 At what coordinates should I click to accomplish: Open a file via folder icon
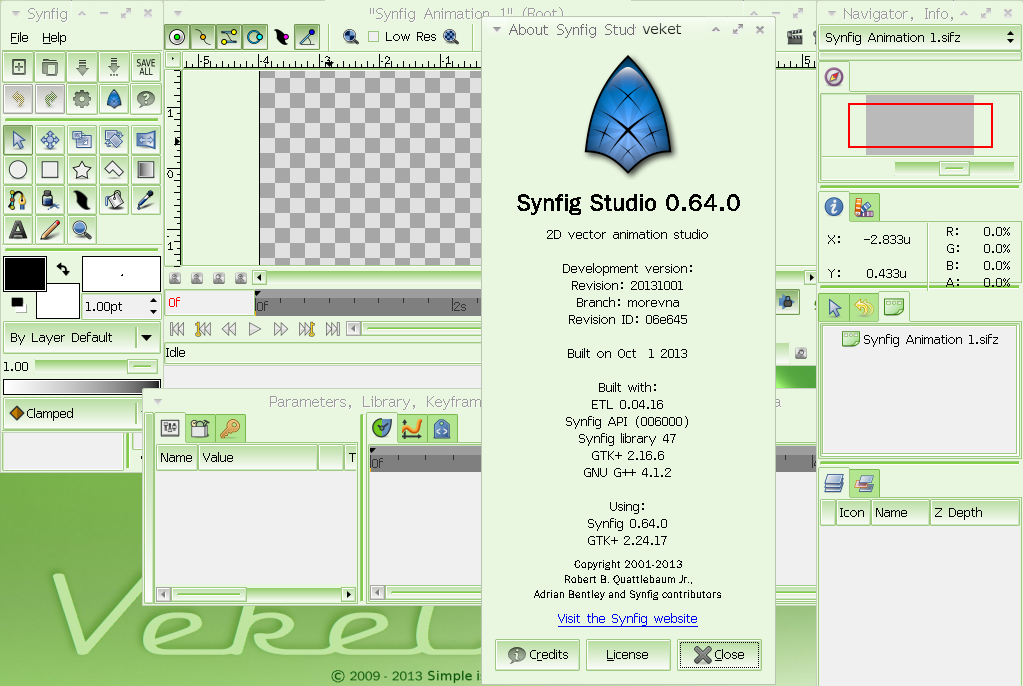click(50, 67)
